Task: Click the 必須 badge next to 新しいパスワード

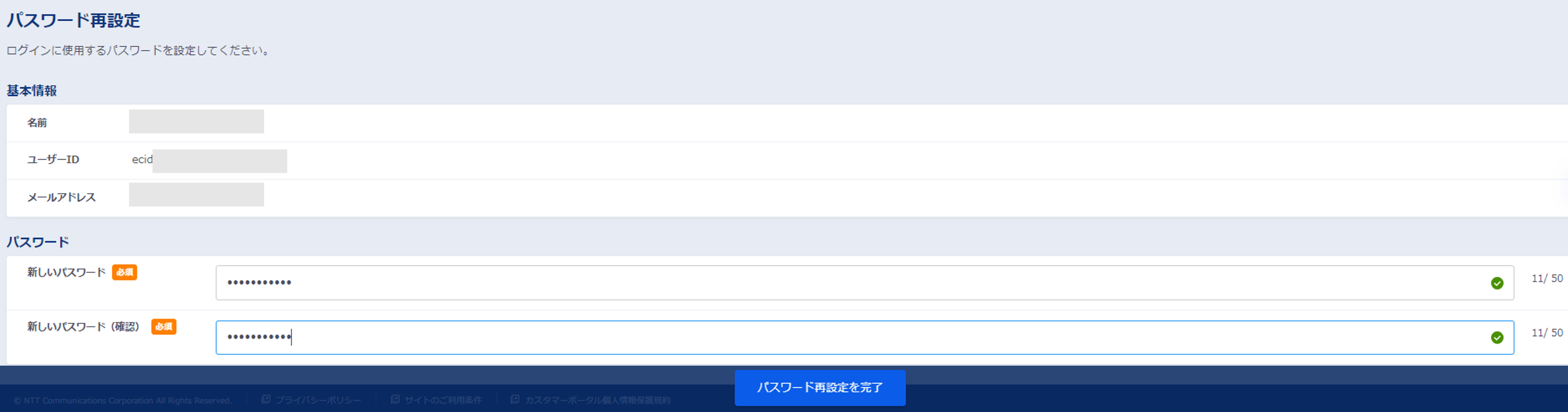Action: (125, 273)
